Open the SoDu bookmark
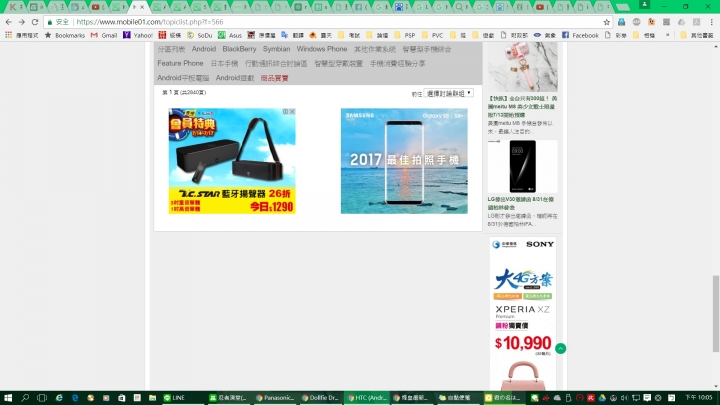Viewport: 720px width, 405px height. (200, 35)
